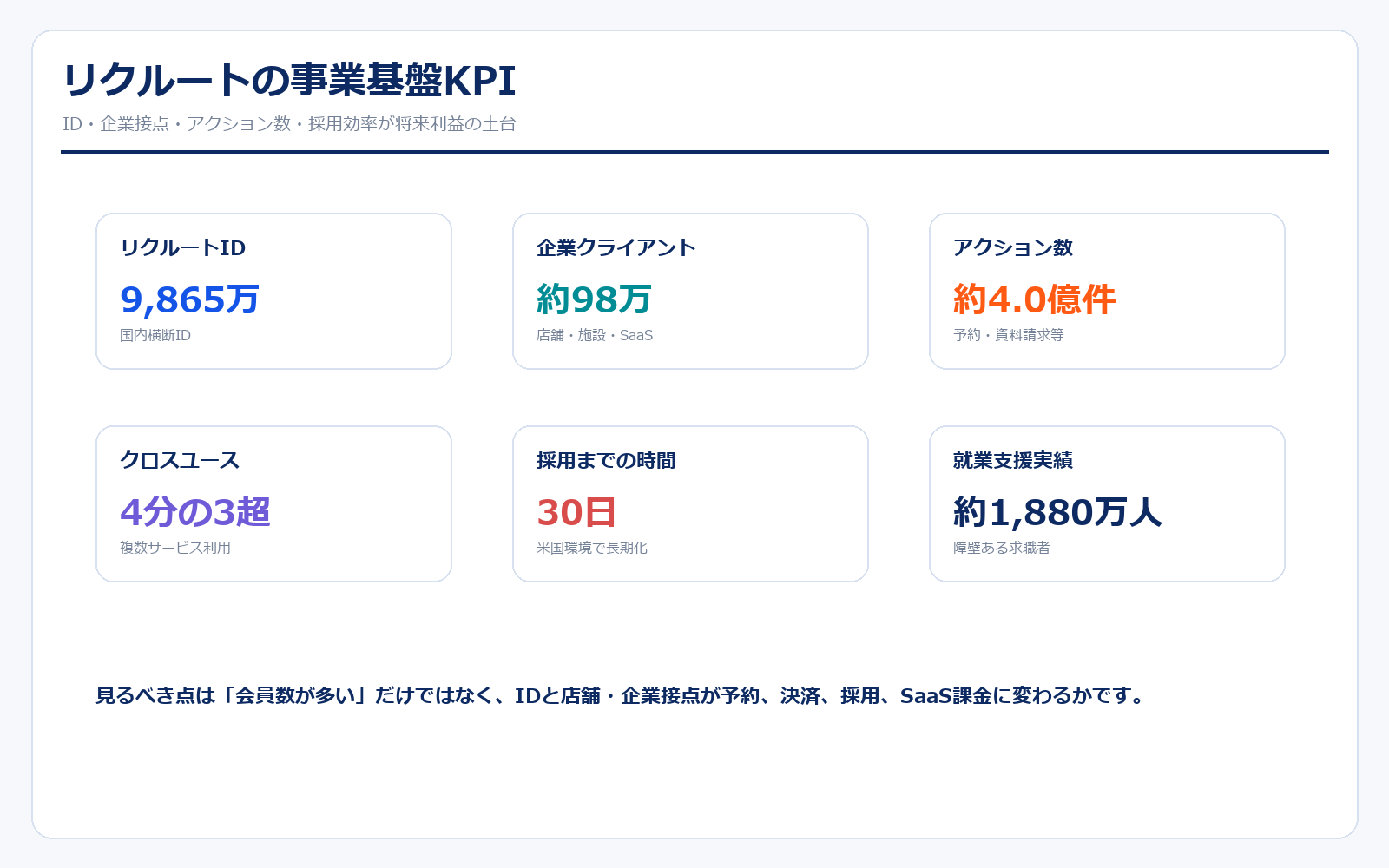
Task: Click the 店舗・施設・SaaS caption
Action: tap(595, 335)
